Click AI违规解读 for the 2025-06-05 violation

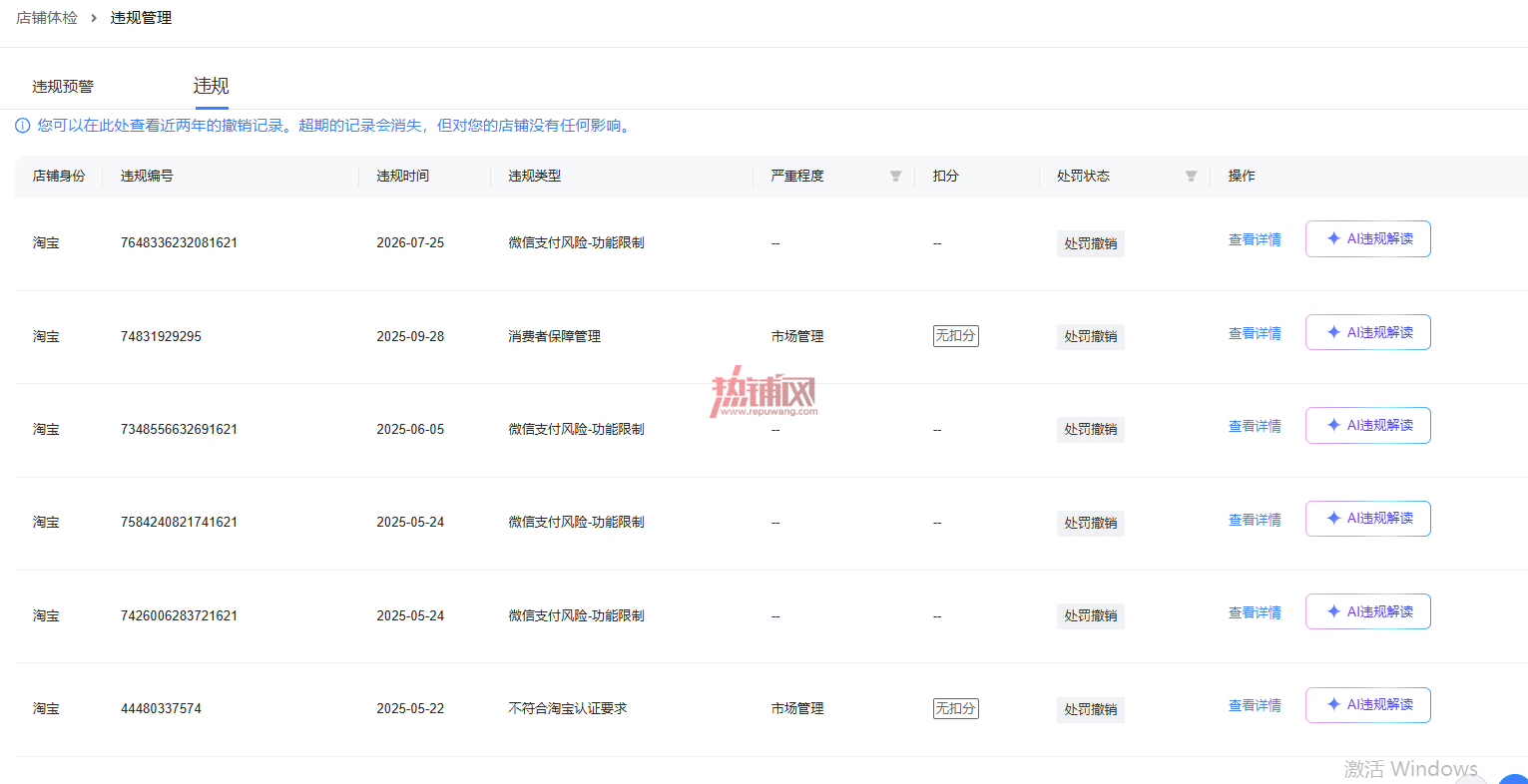point(1368,426)
